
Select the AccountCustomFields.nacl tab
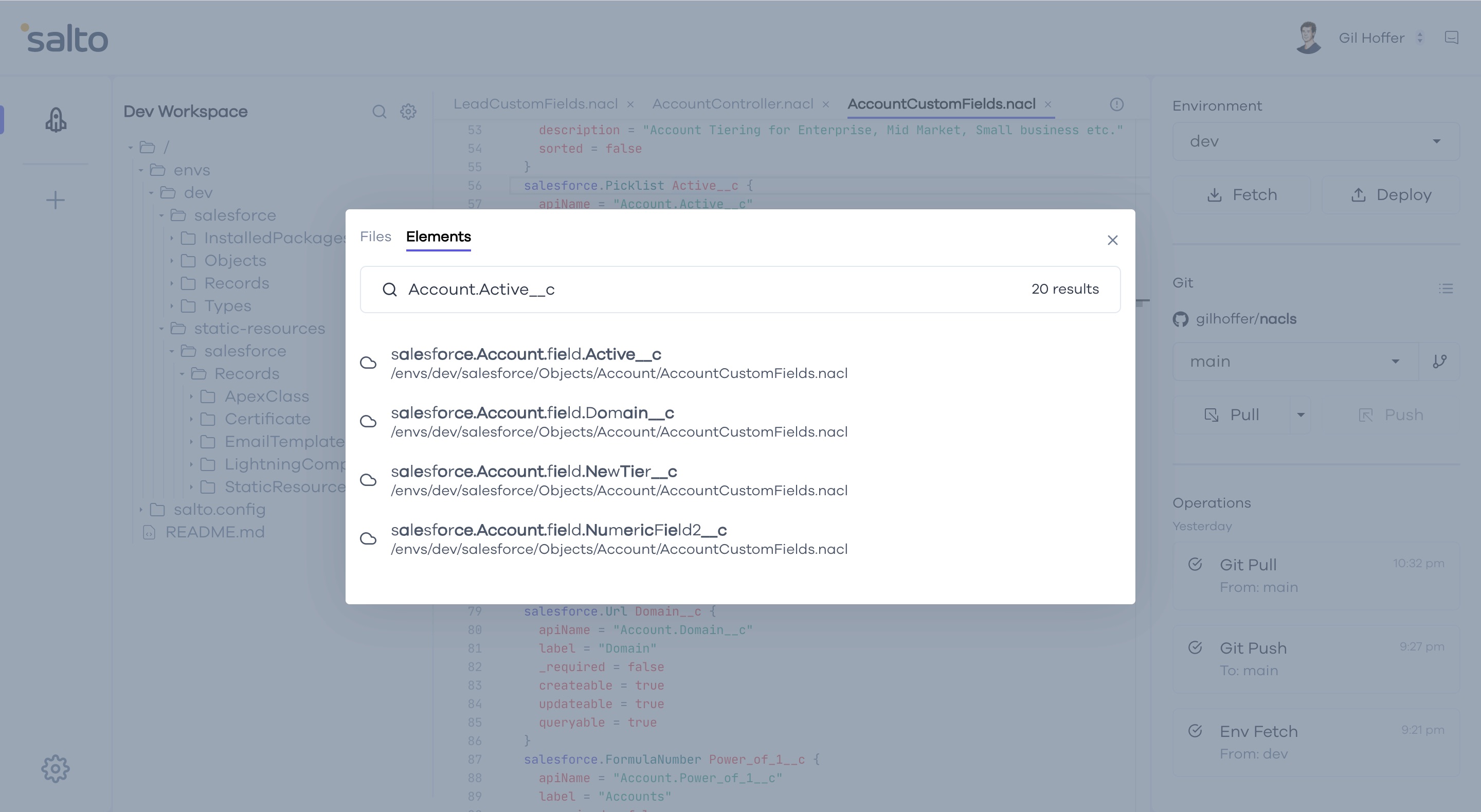click(941, 104)
